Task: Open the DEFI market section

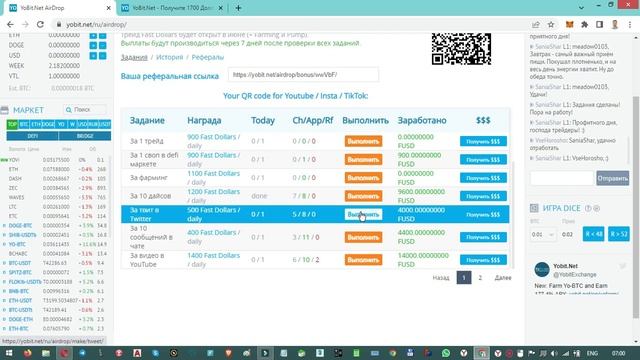Action: click(x=33, y=136)
